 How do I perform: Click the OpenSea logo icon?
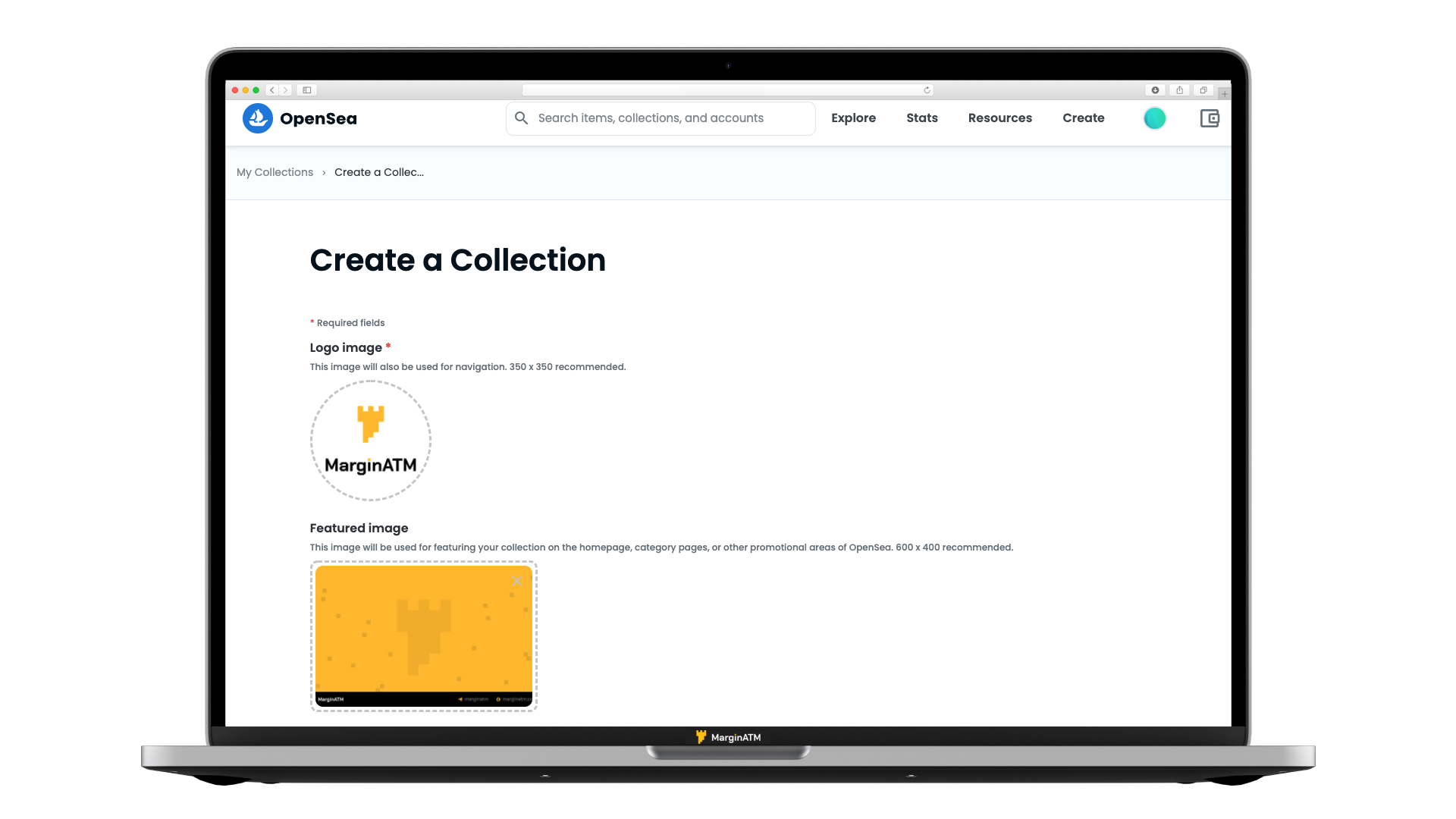(258, 118)
